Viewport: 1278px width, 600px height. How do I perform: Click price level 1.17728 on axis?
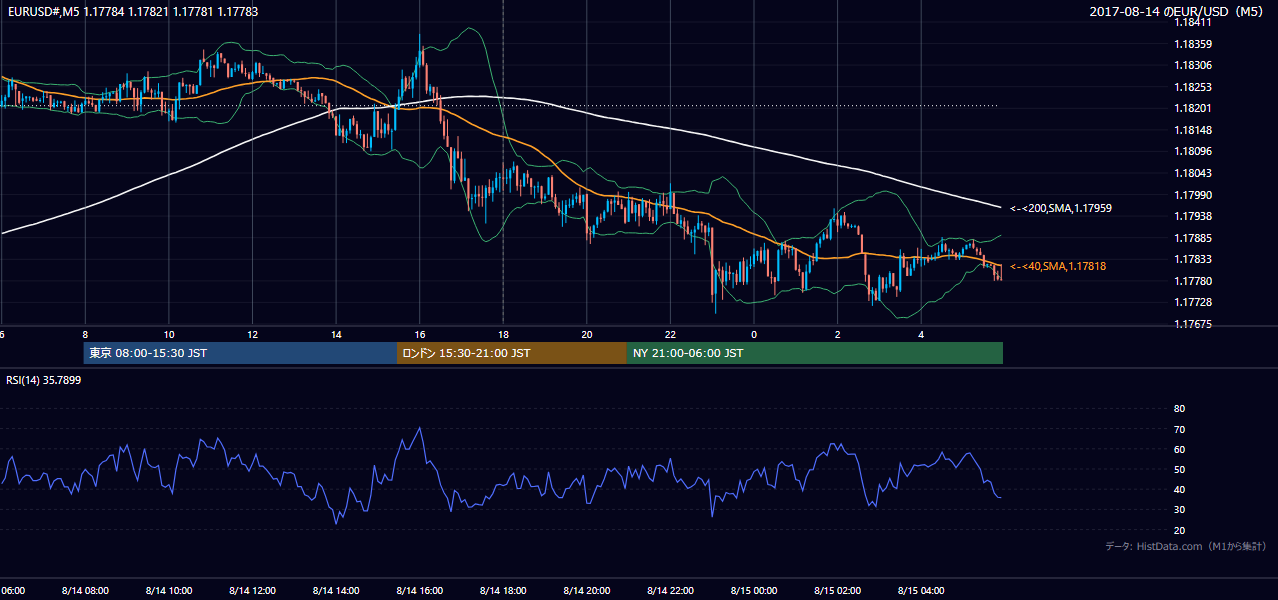(1192, 302)
